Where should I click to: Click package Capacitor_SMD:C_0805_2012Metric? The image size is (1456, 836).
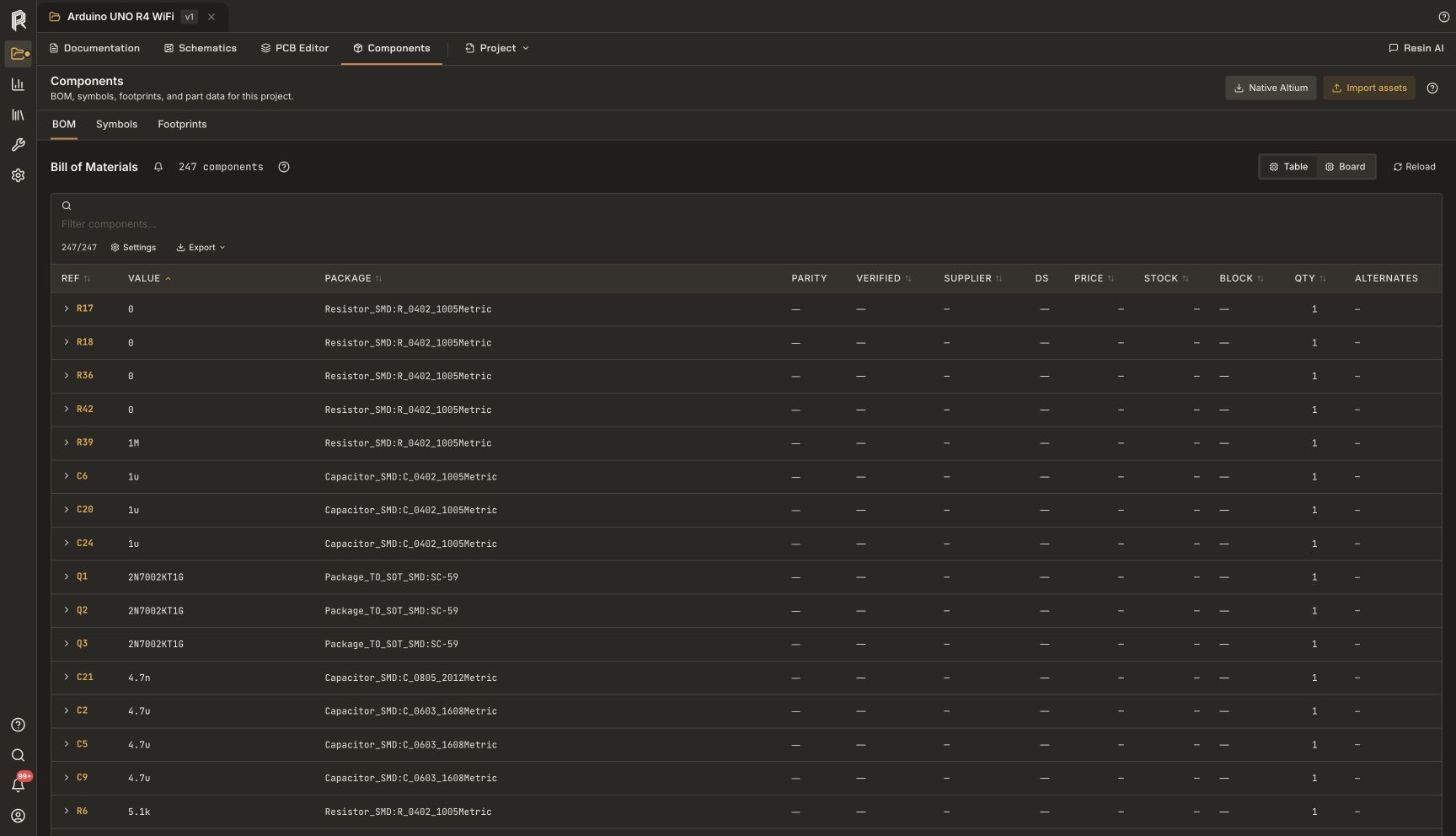click(411, 678)
